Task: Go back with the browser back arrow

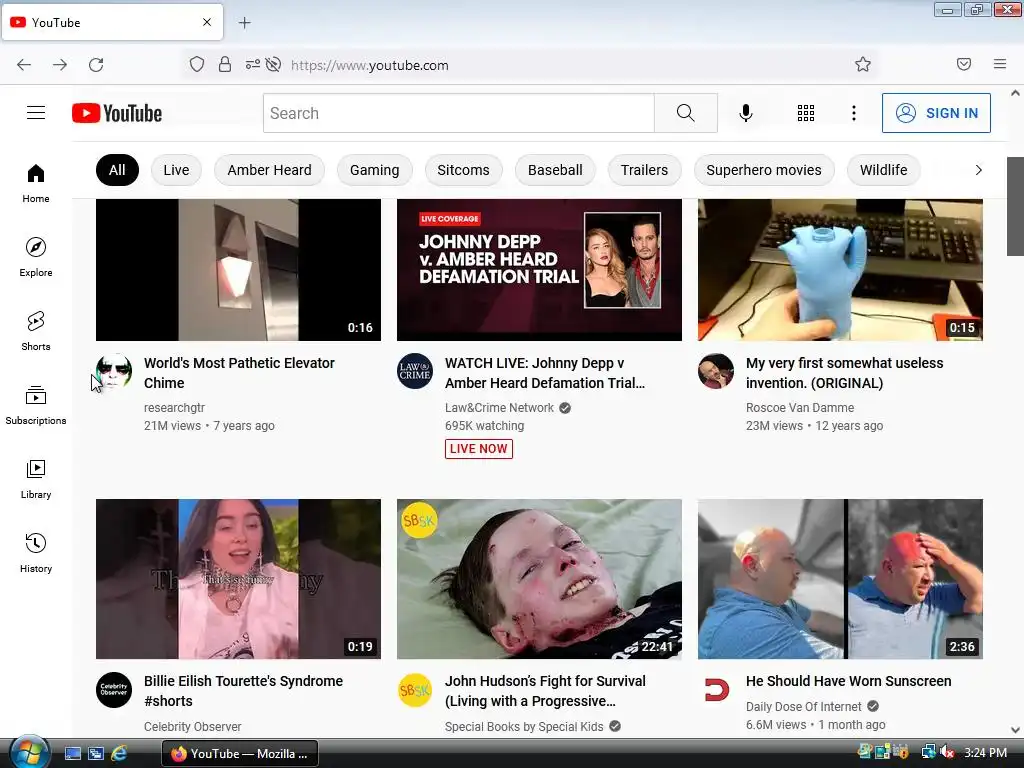Action: (x=24, y=65)
